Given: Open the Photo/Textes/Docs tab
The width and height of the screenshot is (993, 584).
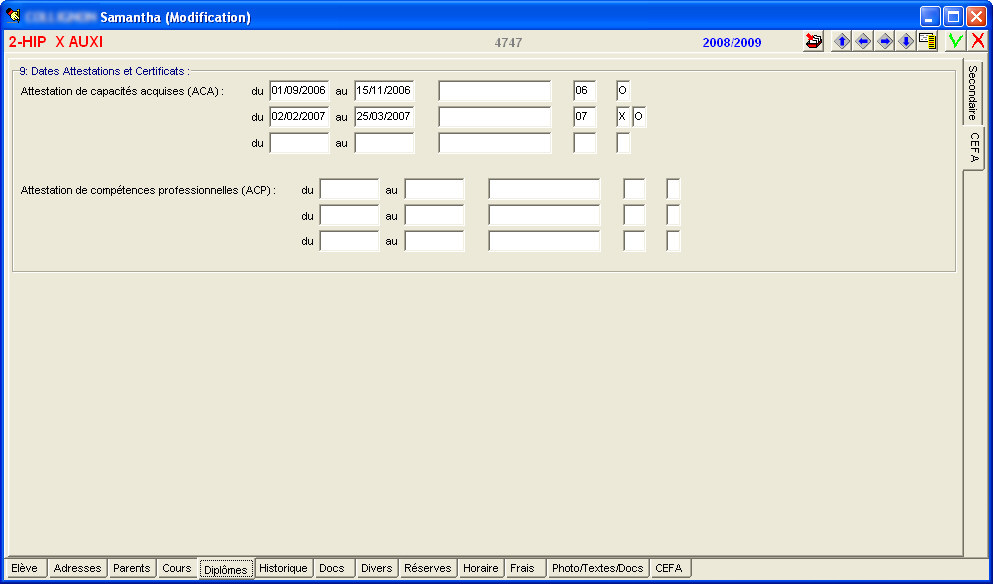Looking at the screenshot, I should (x=598, y=568).
